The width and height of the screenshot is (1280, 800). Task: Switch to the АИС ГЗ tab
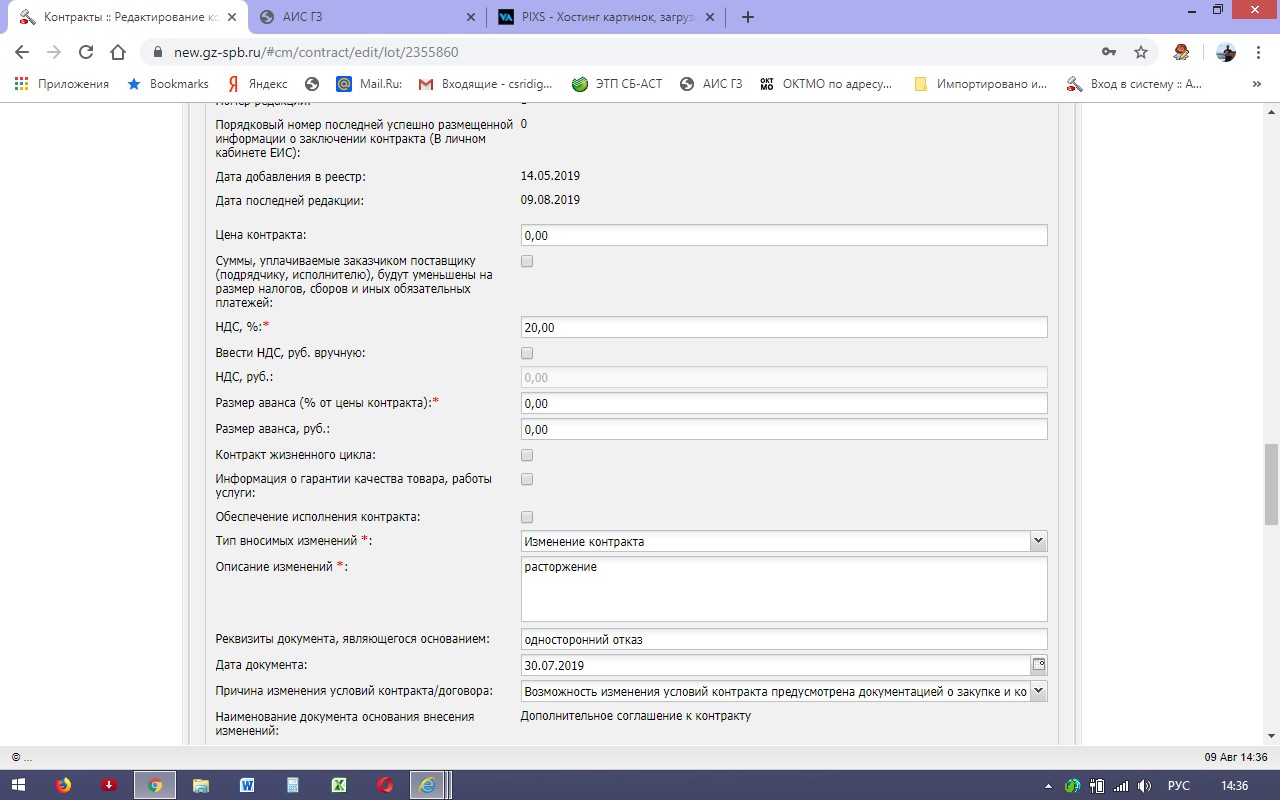pyautogui.click(x=367, y=17)
